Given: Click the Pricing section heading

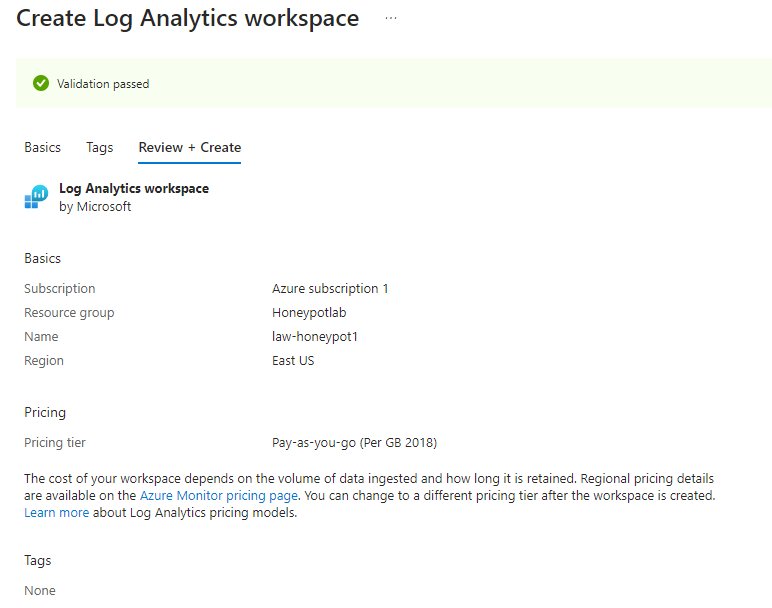Looking at the screenshot, I should (x=45, y=413).
